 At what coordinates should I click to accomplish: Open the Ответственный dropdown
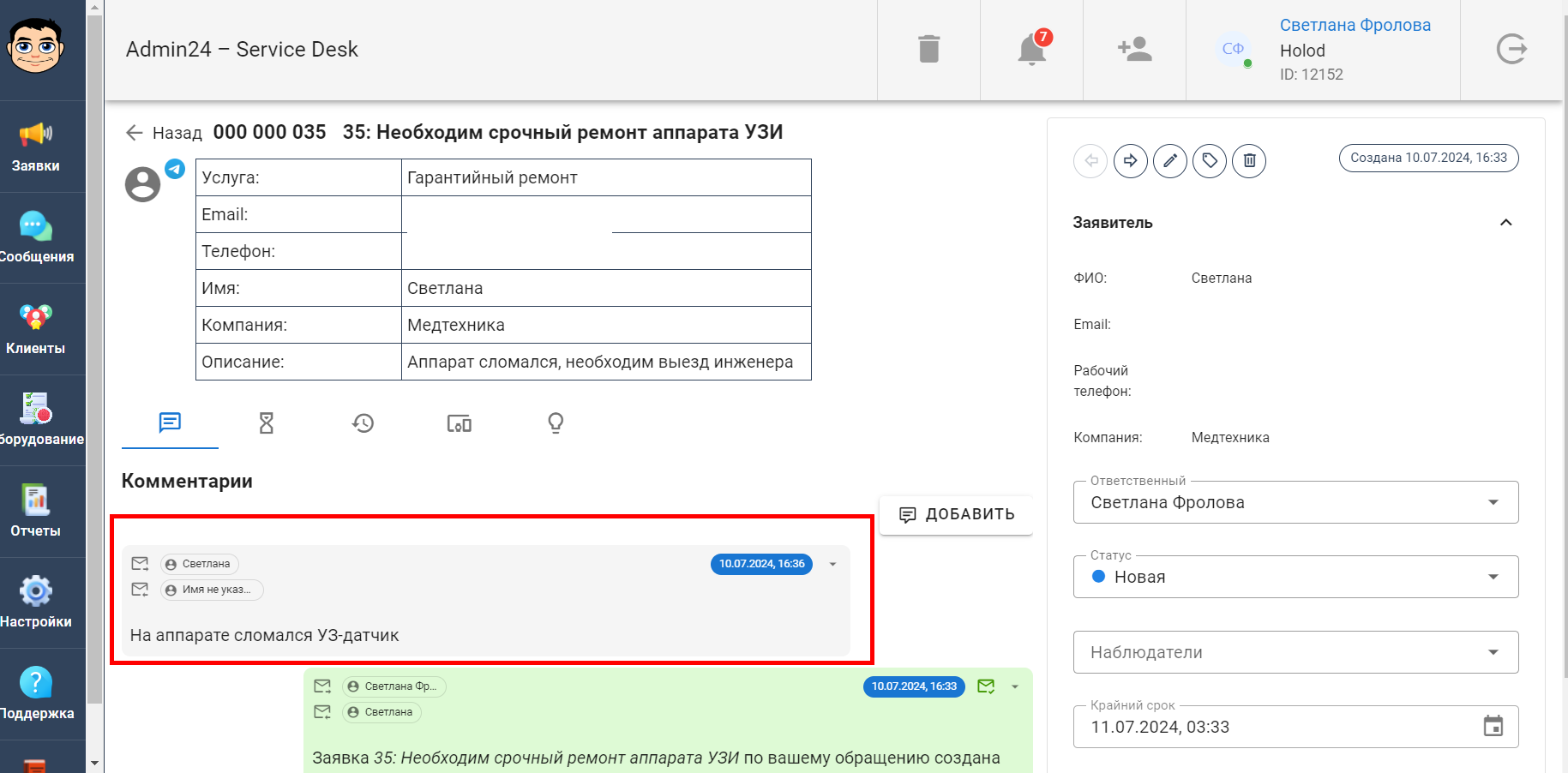point(1295,502)
